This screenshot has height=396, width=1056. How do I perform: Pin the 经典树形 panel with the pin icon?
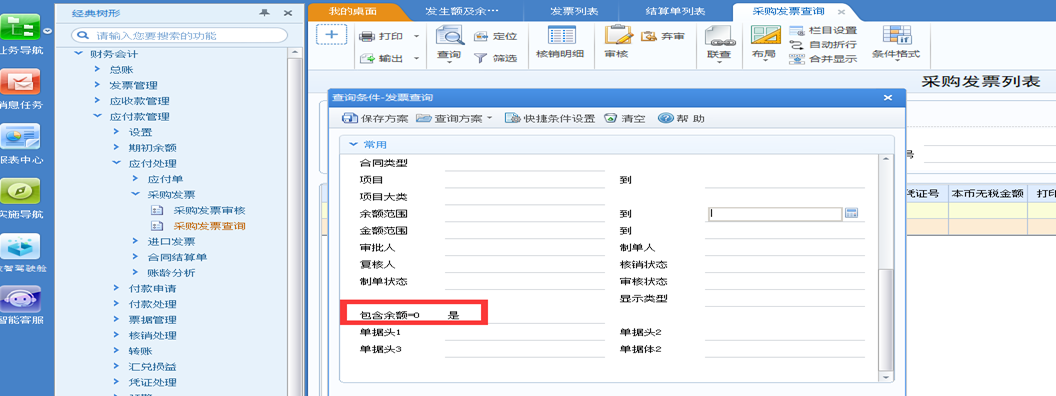(265, 13)
